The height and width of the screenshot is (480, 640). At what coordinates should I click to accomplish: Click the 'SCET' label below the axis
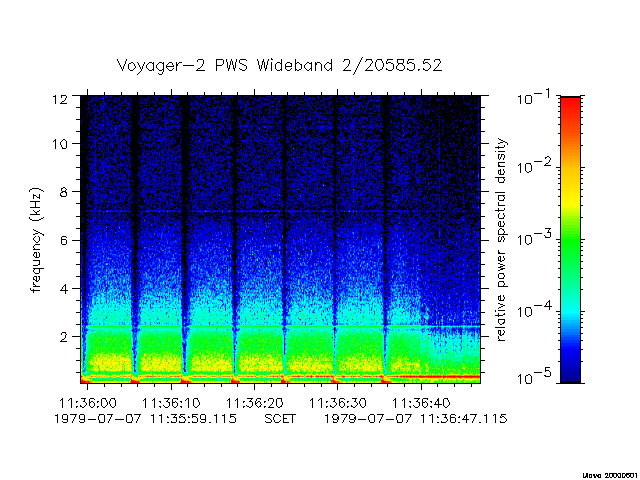click(x=280, y=419)
